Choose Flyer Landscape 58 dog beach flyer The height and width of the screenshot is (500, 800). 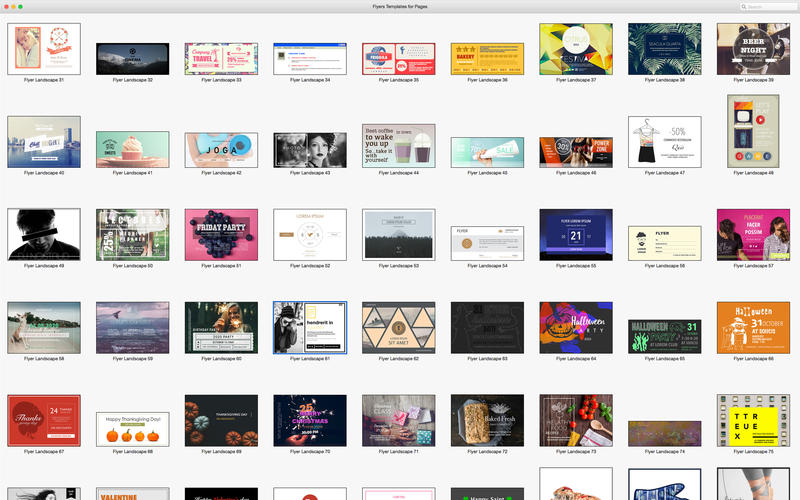tap(44, 328)
